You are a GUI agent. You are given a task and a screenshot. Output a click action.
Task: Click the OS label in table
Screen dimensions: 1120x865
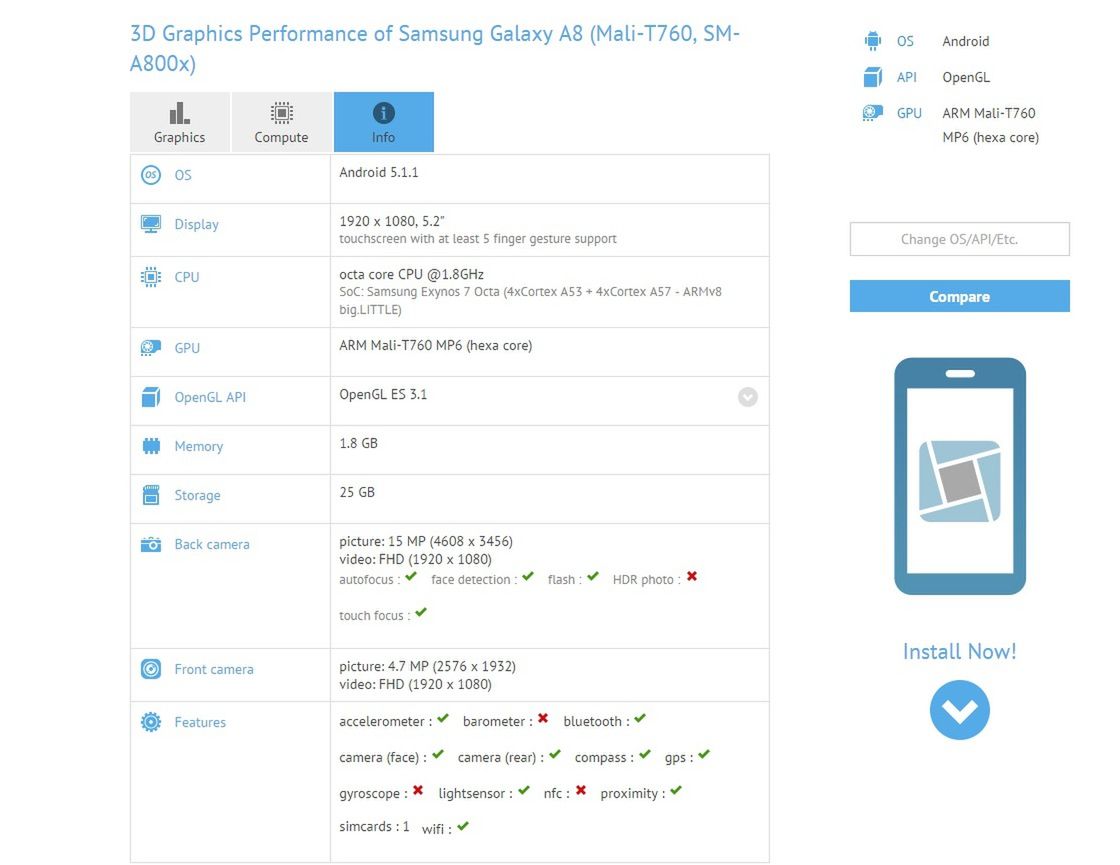click(x=183, y=175)
